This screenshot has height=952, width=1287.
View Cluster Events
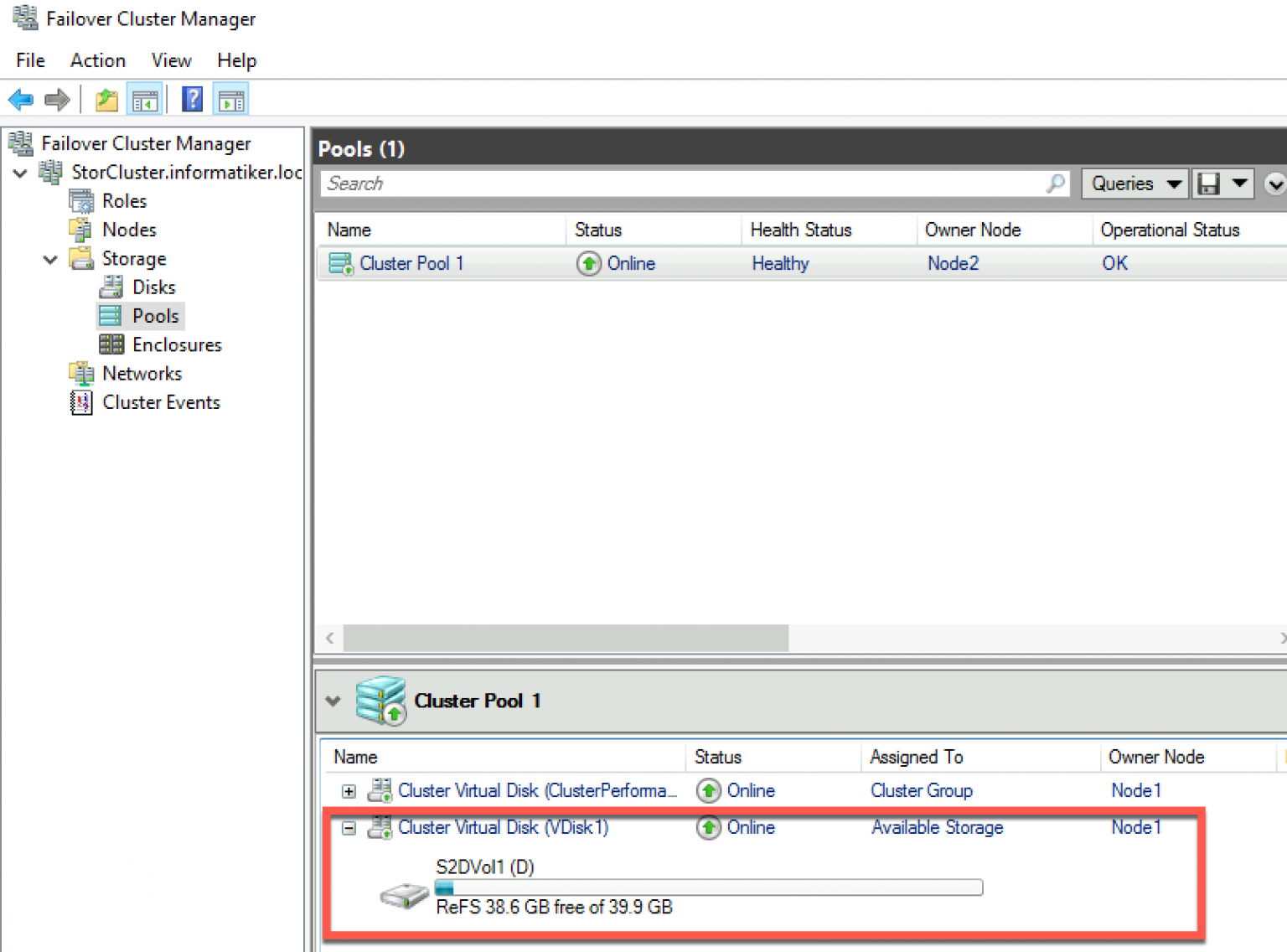[x=161, y=402]
